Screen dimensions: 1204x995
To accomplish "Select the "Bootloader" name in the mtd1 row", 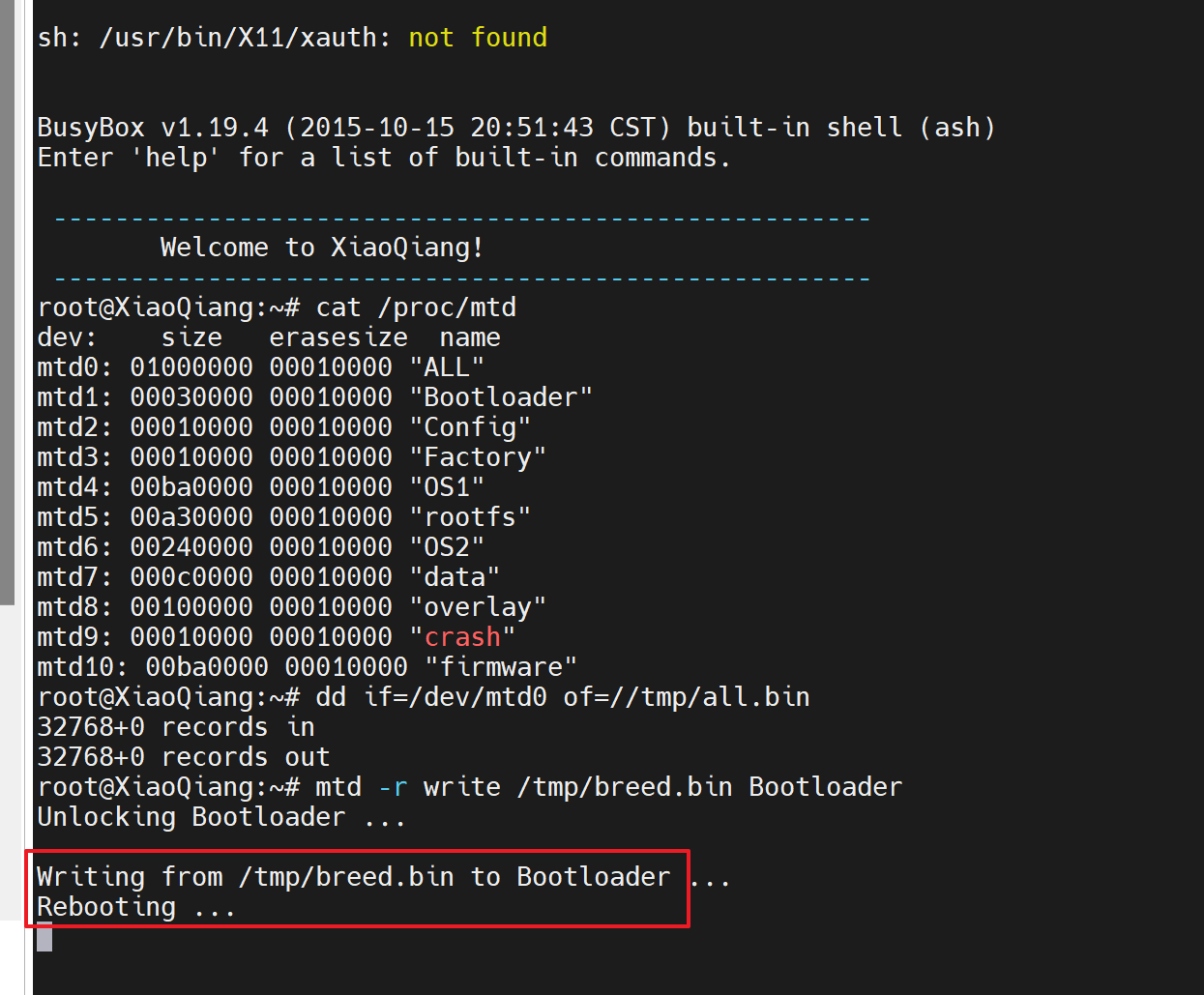I will point(501,397).
